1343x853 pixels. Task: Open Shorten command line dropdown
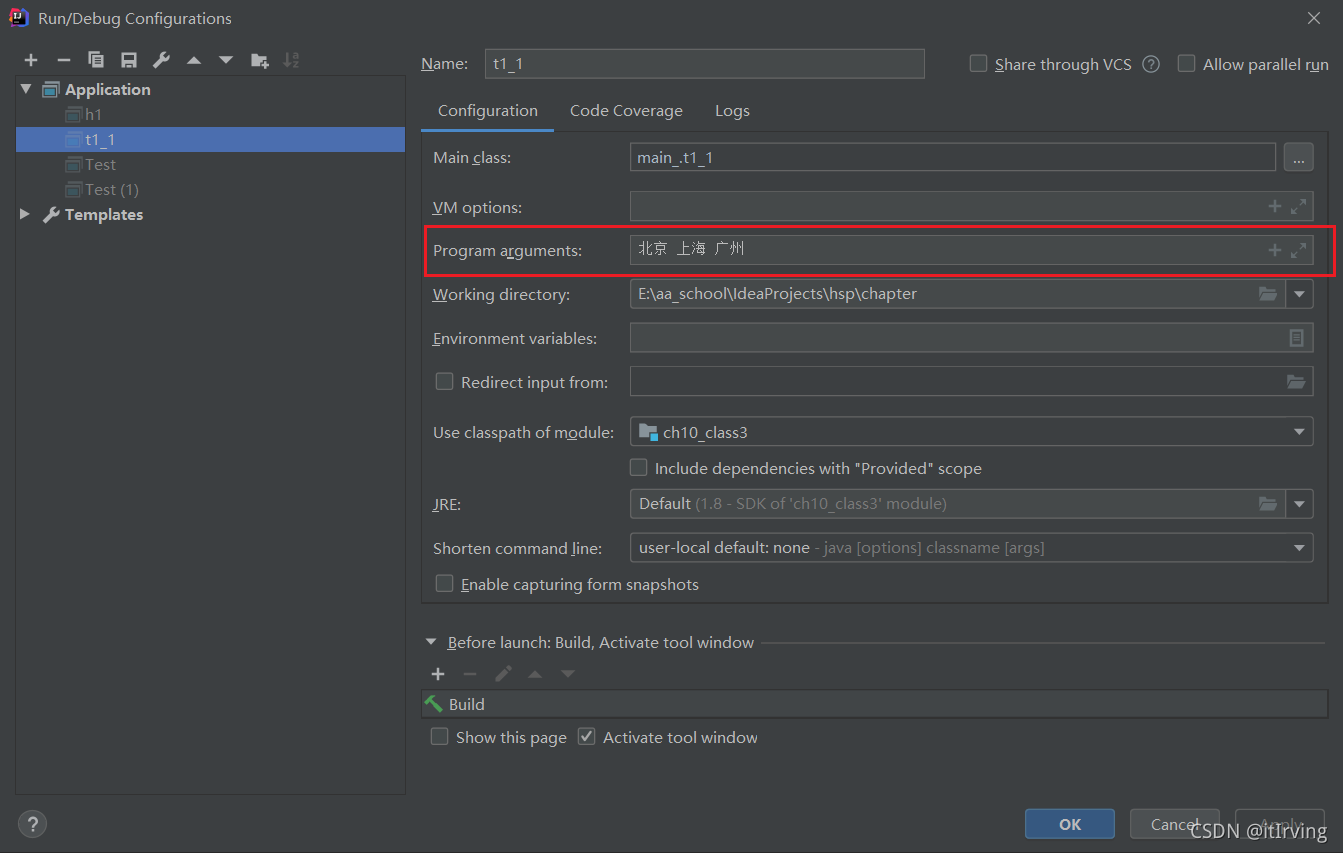pos(1299,547)
